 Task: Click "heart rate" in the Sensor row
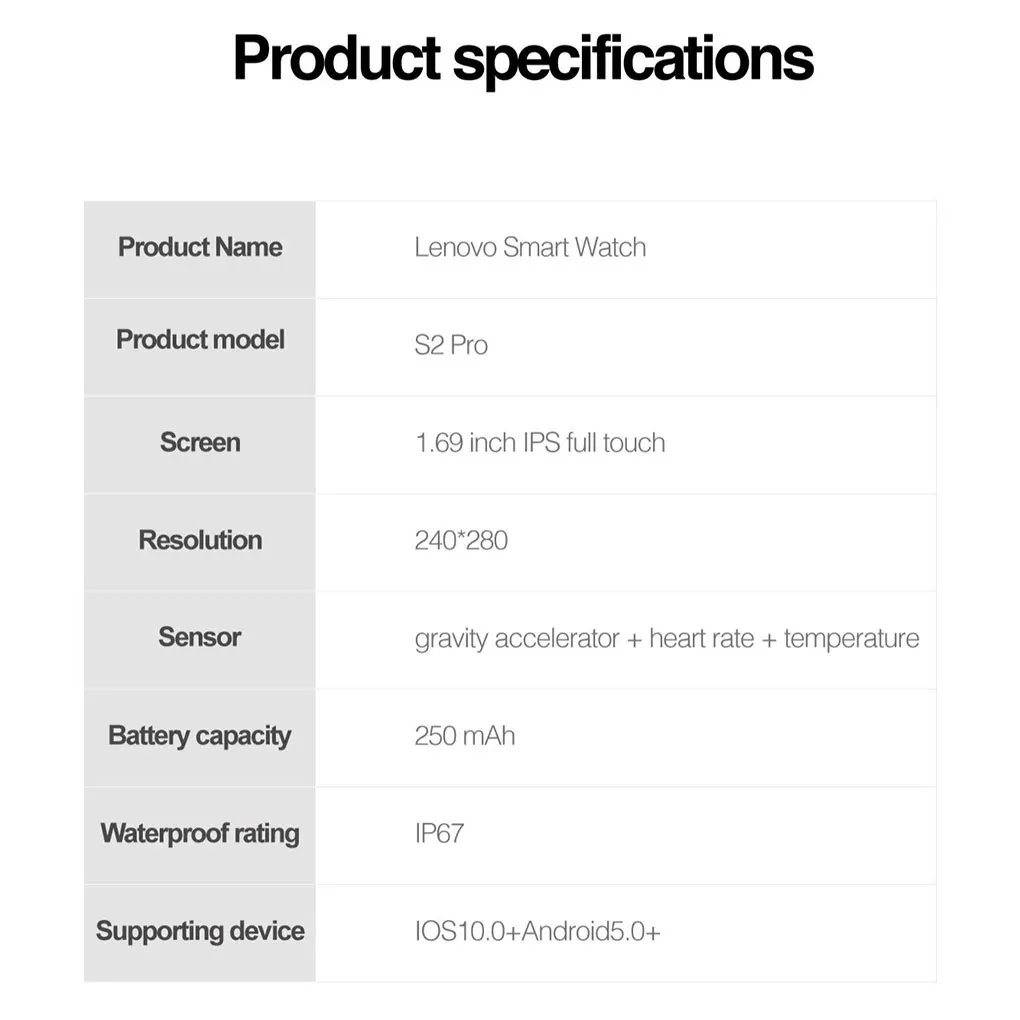coord(702,638)
